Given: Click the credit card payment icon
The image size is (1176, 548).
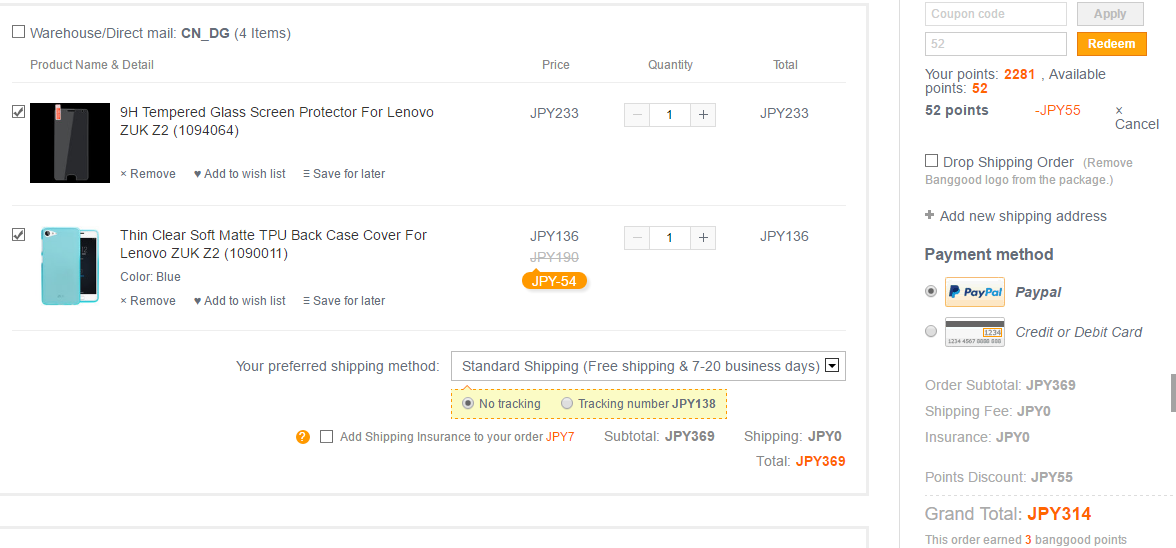Looking at the screenshot, I should tap(974, 332).
